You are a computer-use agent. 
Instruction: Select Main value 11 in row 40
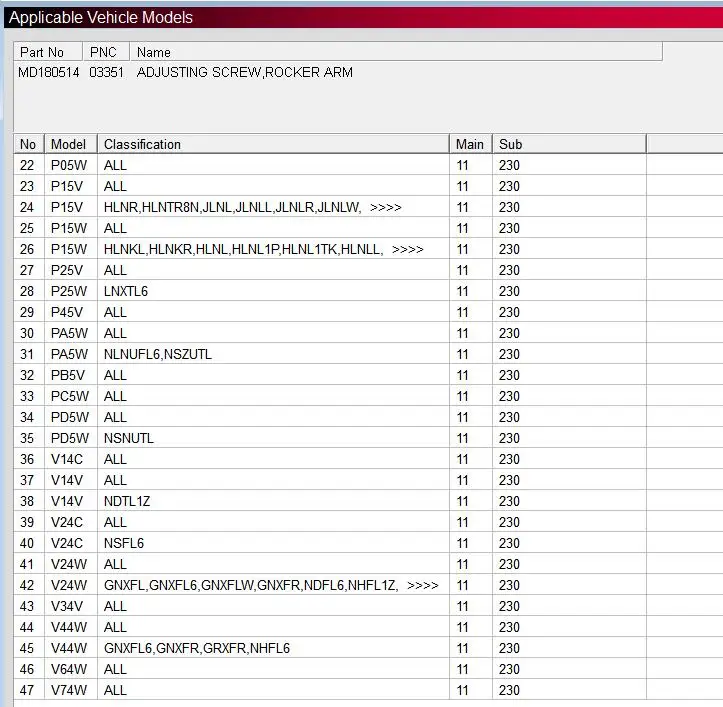[x=462, y=543]
